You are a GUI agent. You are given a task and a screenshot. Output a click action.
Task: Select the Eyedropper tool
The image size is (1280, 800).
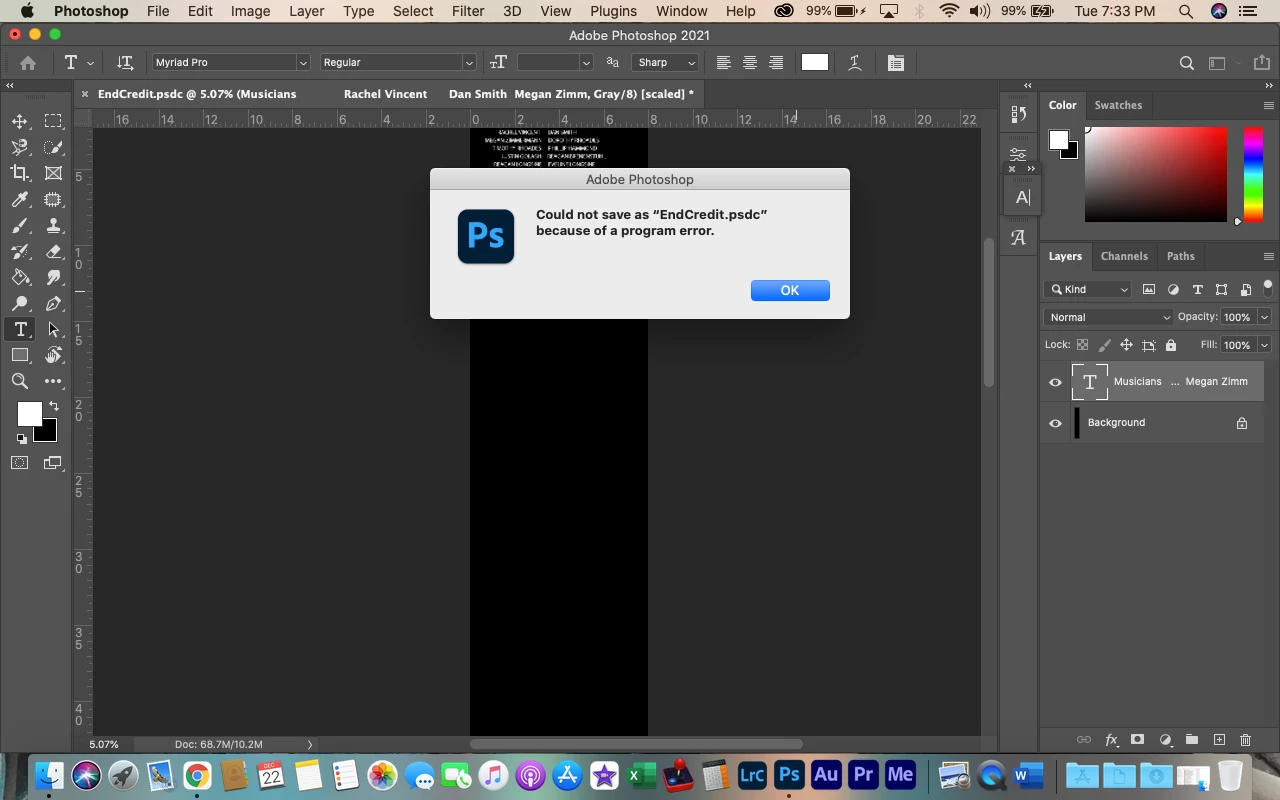pos(20,199)
